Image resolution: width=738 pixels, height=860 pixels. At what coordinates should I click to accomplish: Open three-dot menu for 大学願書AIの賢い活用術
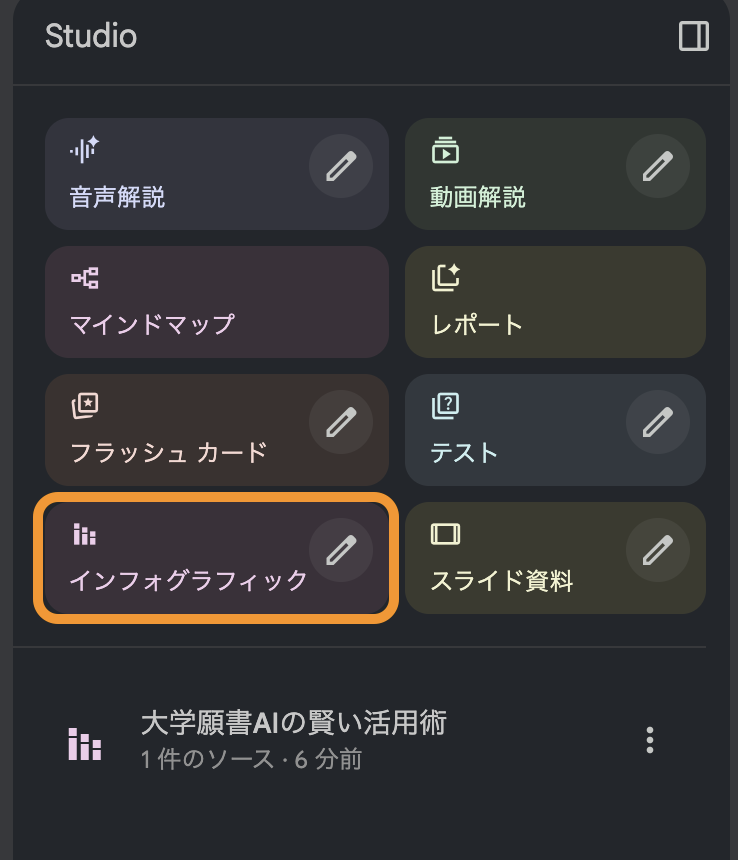click(650, 740)
